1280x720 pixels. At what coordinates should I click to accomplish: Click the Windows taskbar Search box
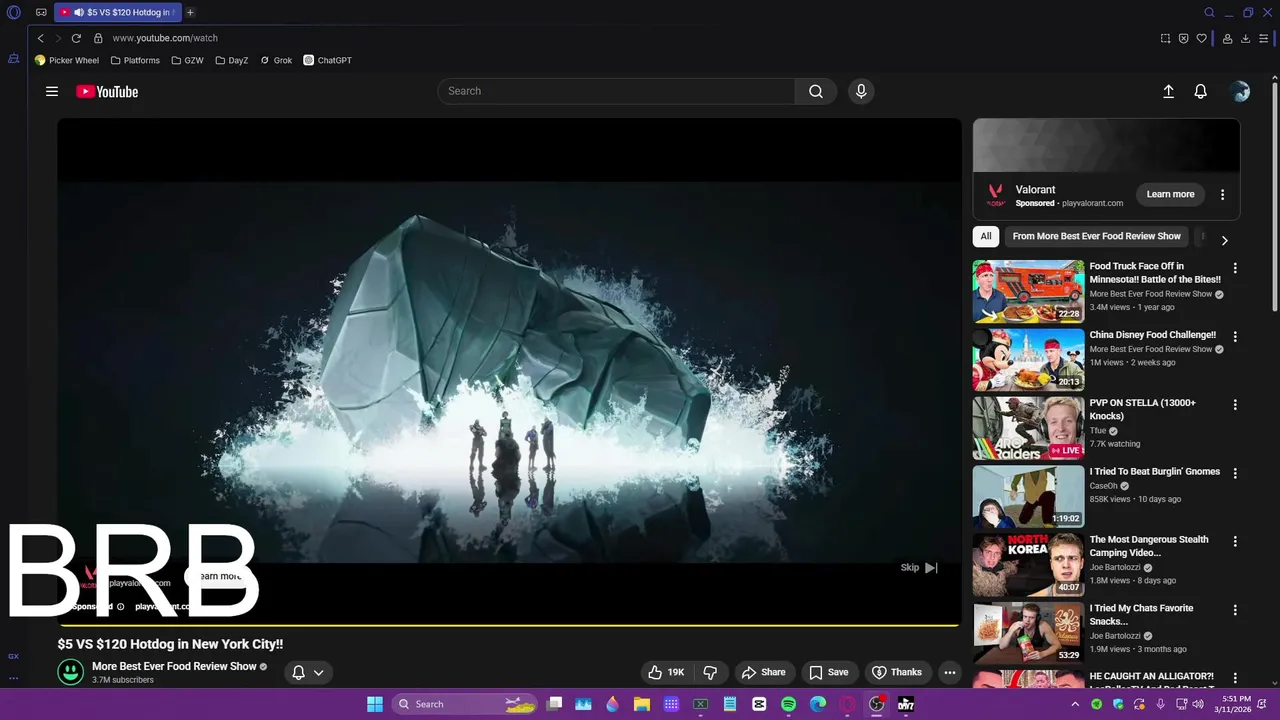point(464,704)
